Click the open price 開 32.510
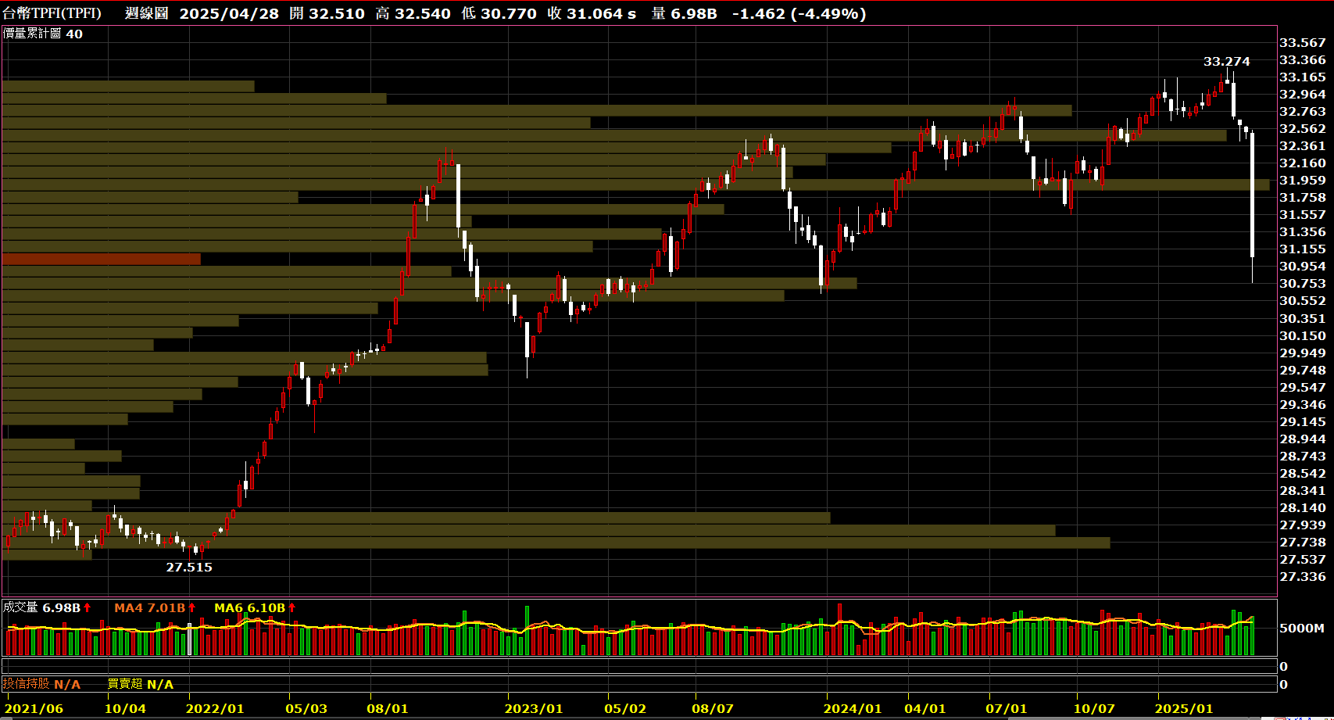This screenshot has height=720, width=1334. (x=327, y=13)
